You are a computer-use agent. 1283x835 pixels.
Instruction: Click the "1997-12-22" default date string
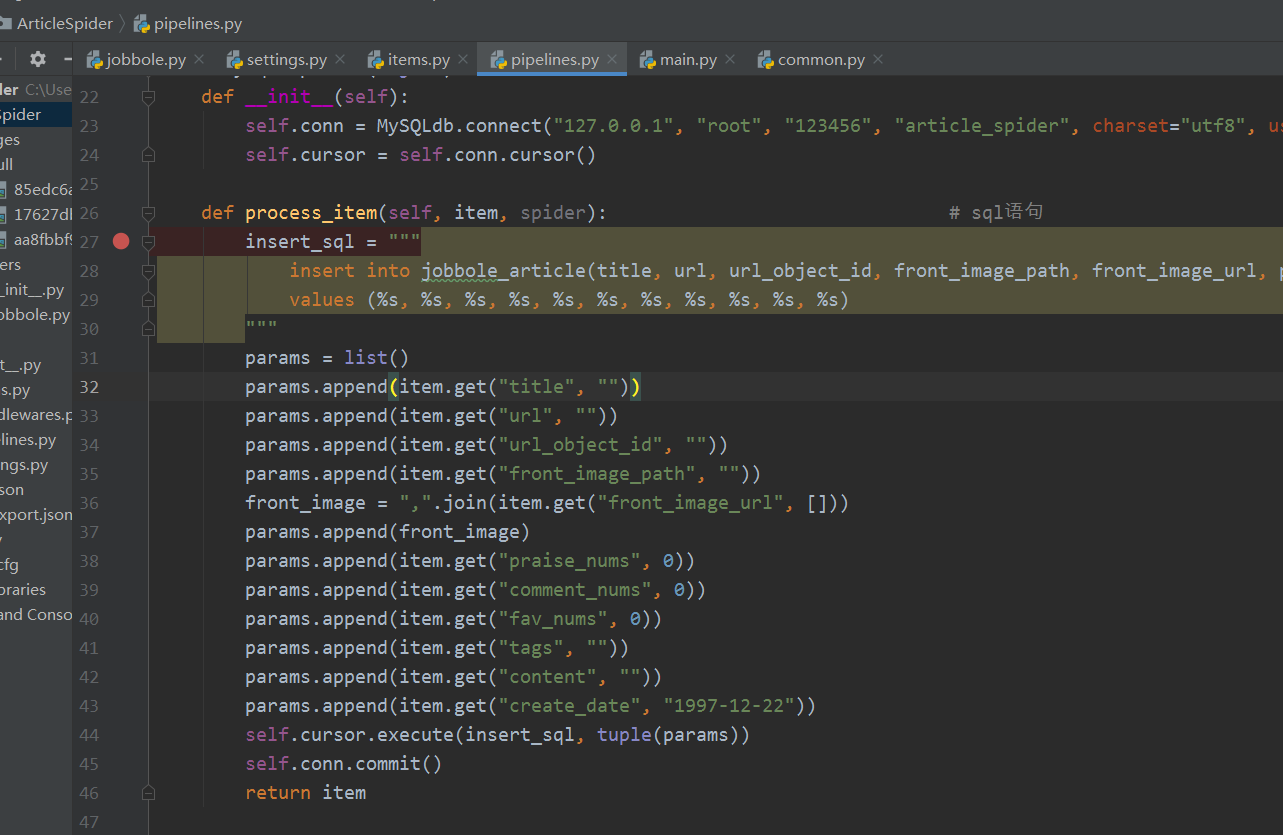(729, 706)
